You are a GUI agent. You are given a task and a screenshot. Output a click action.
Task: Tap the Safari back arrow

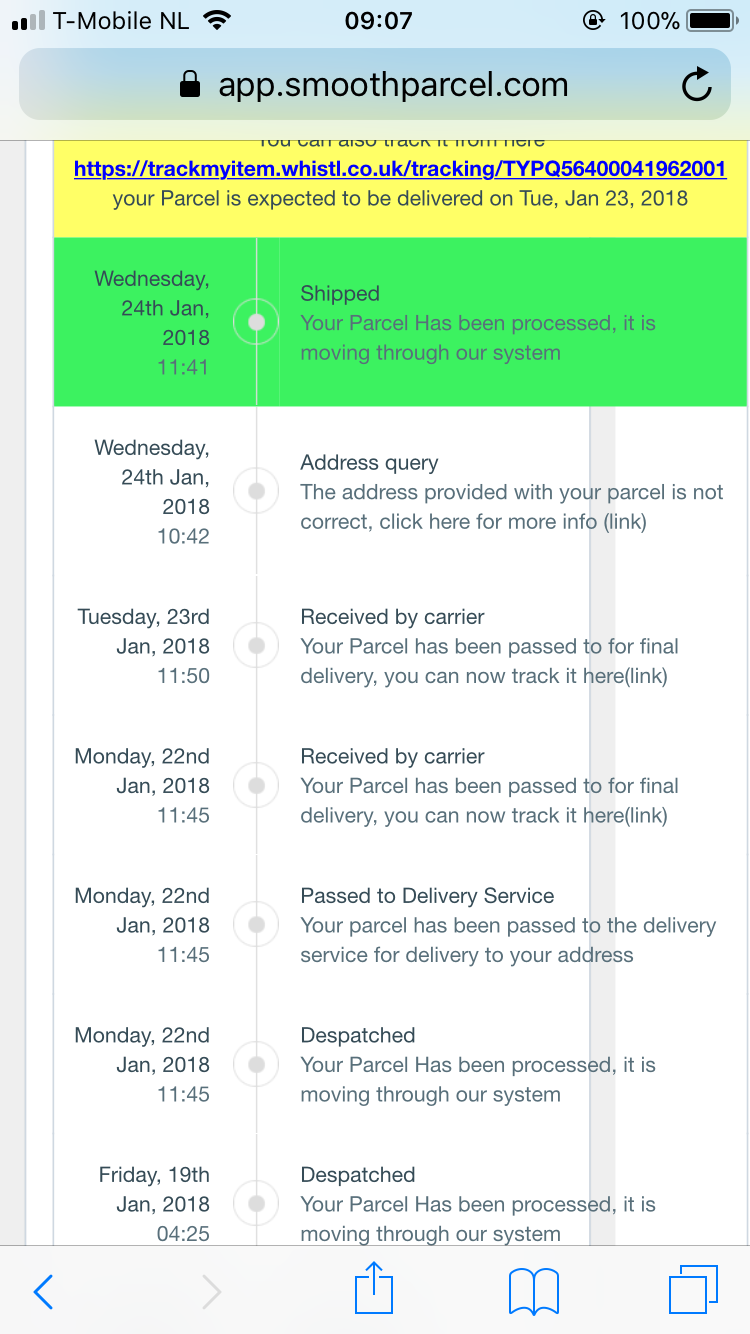[x=43, y=1291]
